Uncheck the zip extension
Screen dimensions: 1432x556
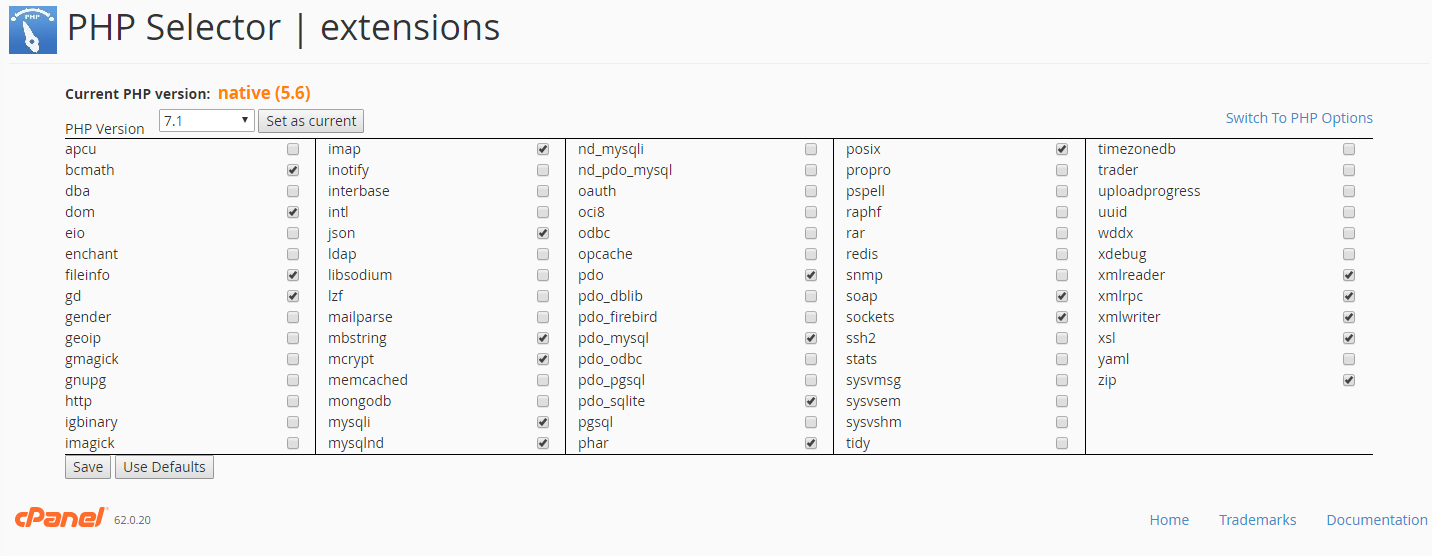click(1349, 380)
